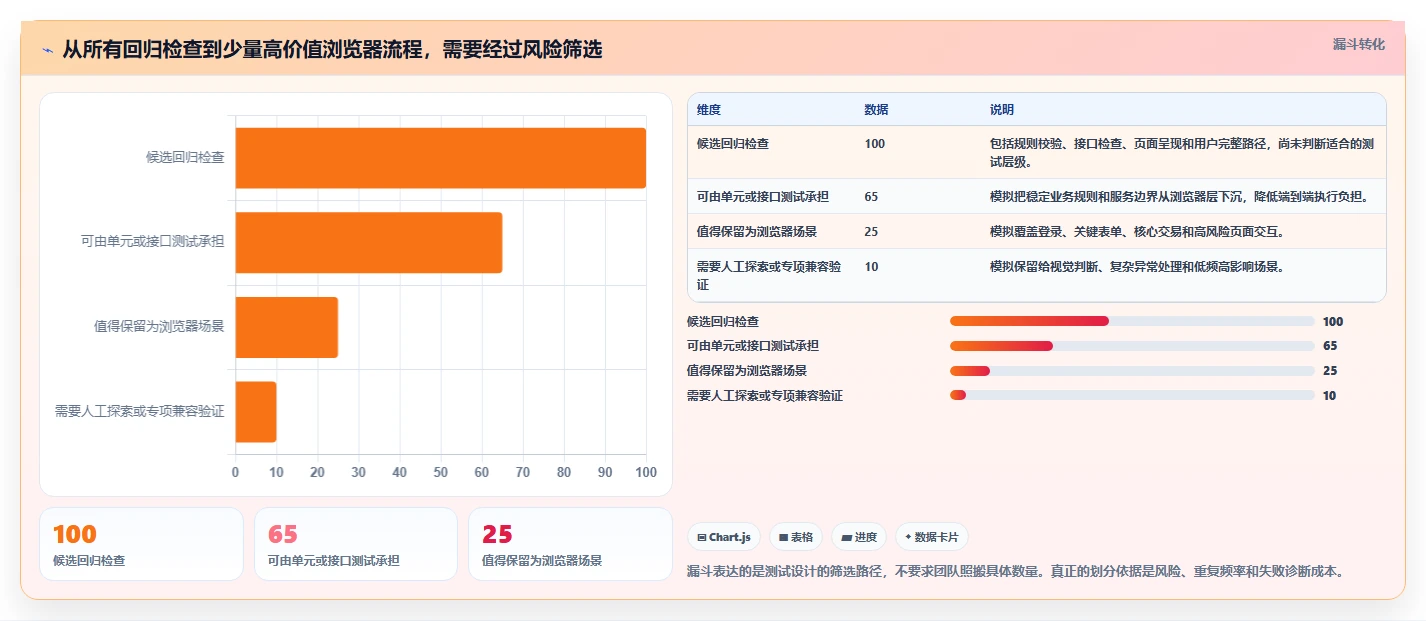Select the 表格 chip
The width and height of the screenshot is (1426, 621).
[x=796, y=537]
